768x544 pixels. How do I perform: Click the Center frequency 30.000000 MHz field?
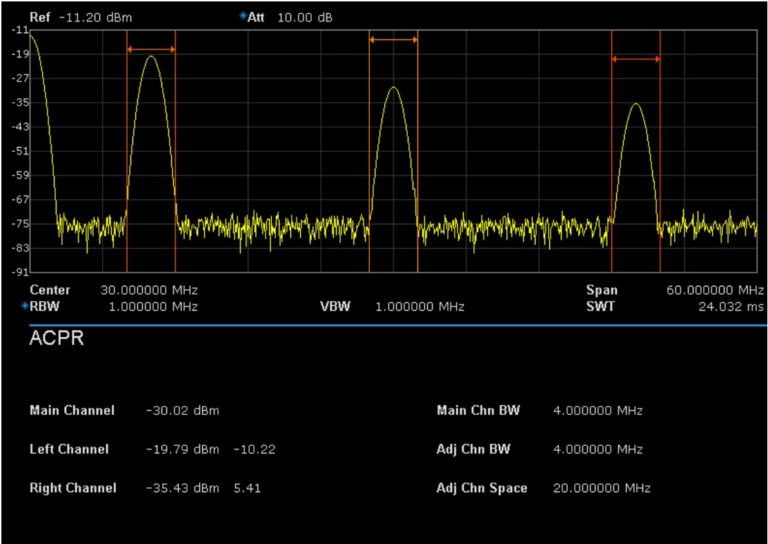[150, 290]
